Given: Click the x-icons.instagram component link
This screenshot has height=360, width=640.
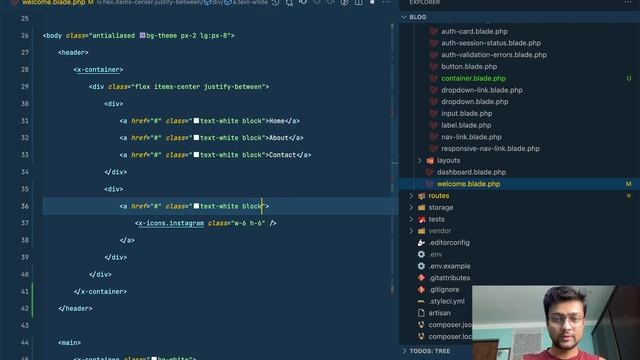Looking at the screenshot, I should tap(171, 223).
